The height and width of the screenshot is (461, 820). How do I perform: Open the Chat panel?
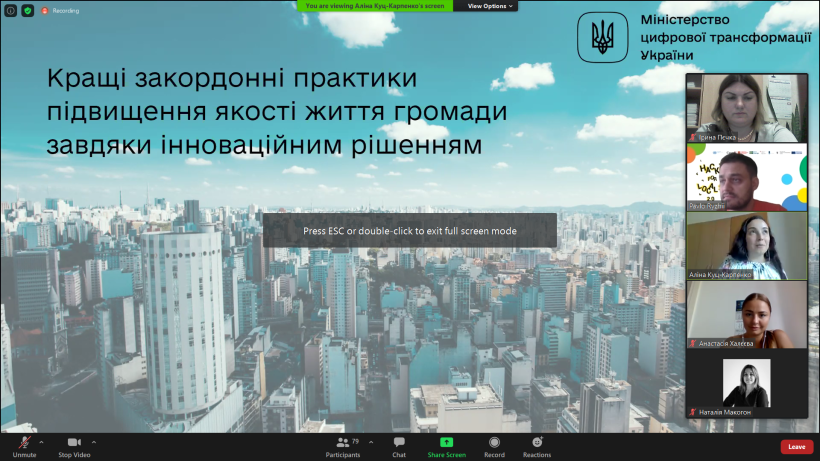click(399, 443)
